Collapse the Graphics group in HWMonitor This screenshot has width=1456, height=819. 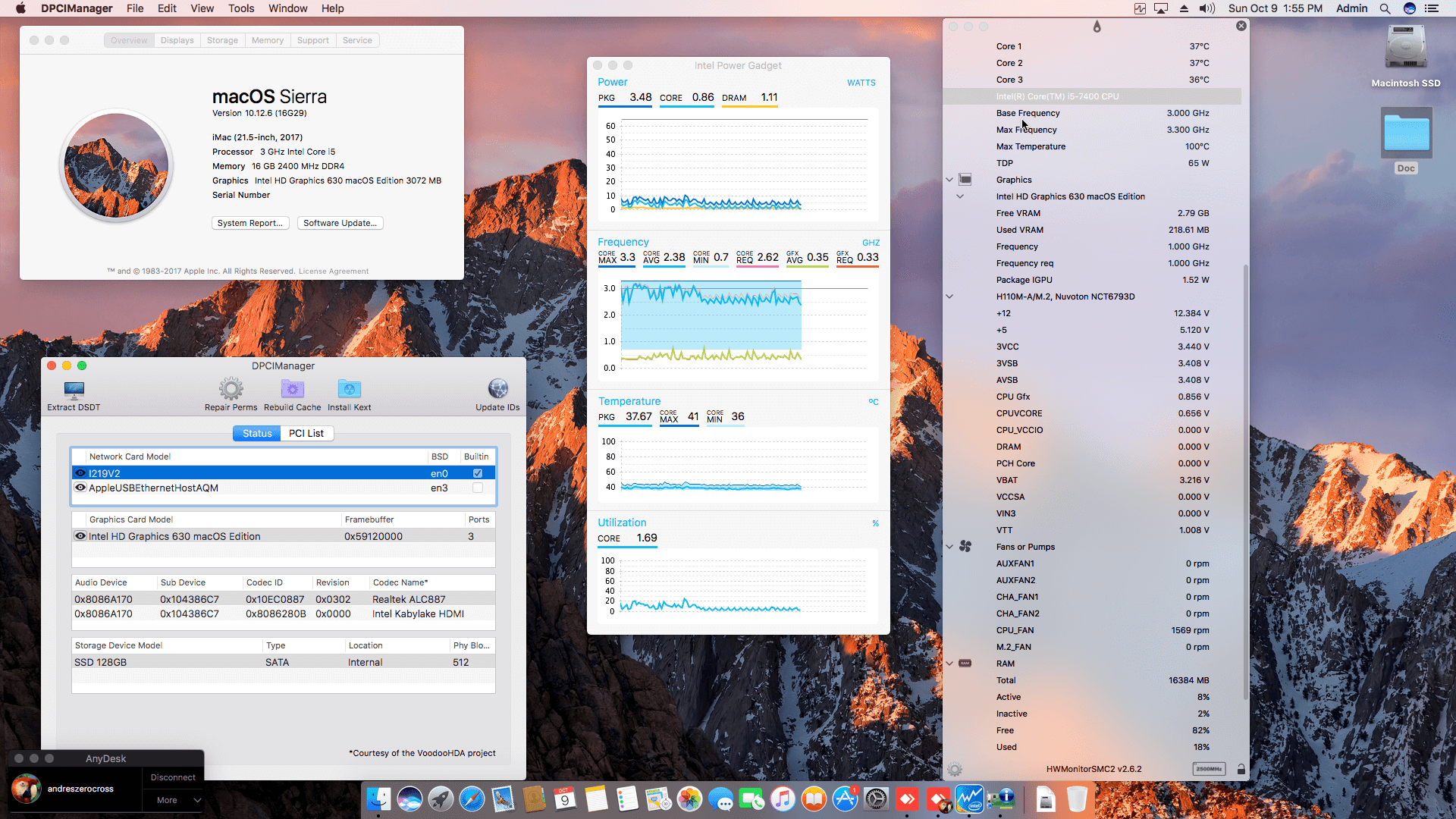pos(949,180)
